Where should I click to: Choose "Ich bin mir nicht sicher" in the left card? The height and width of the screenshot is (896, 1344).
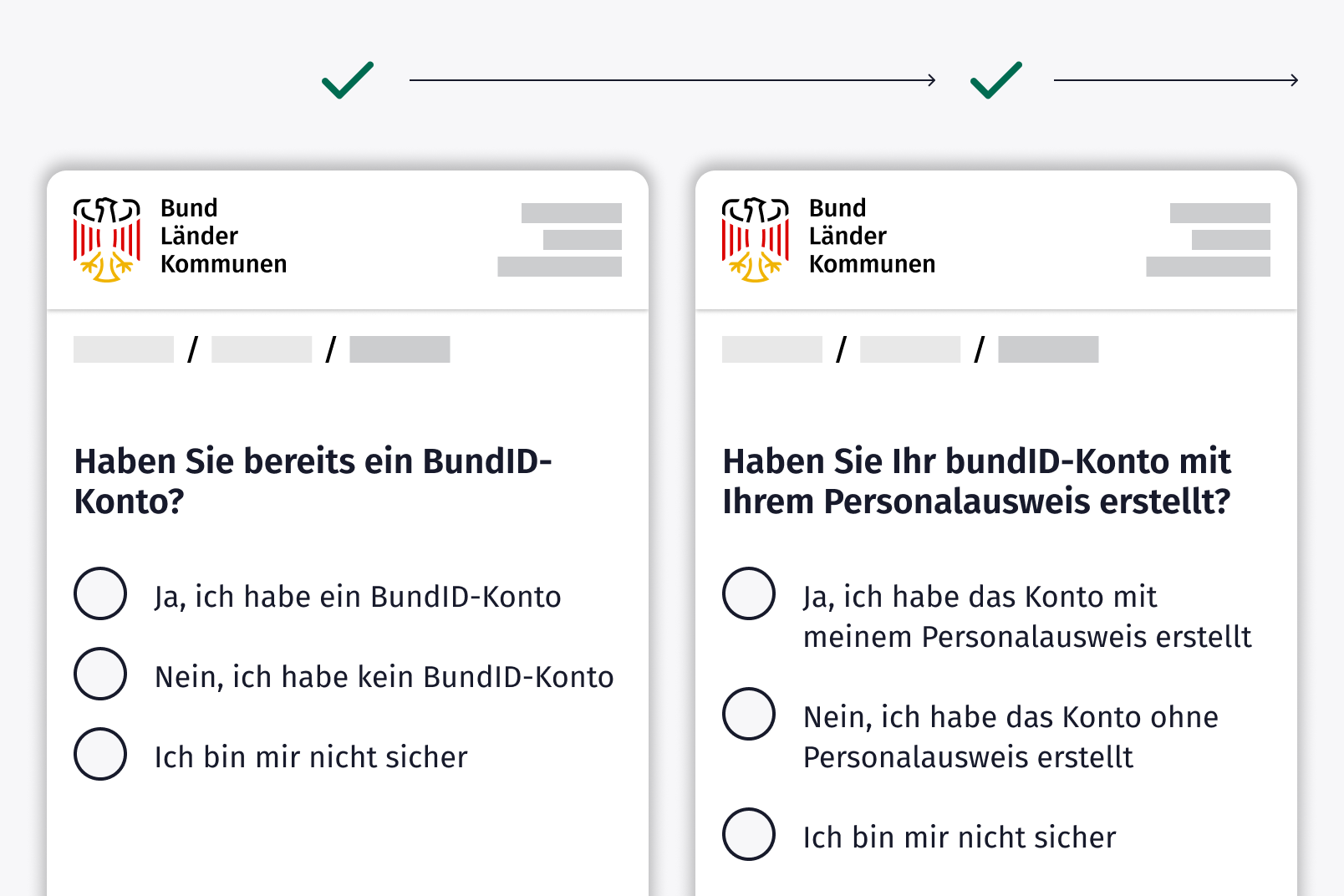tap(100, 754)
